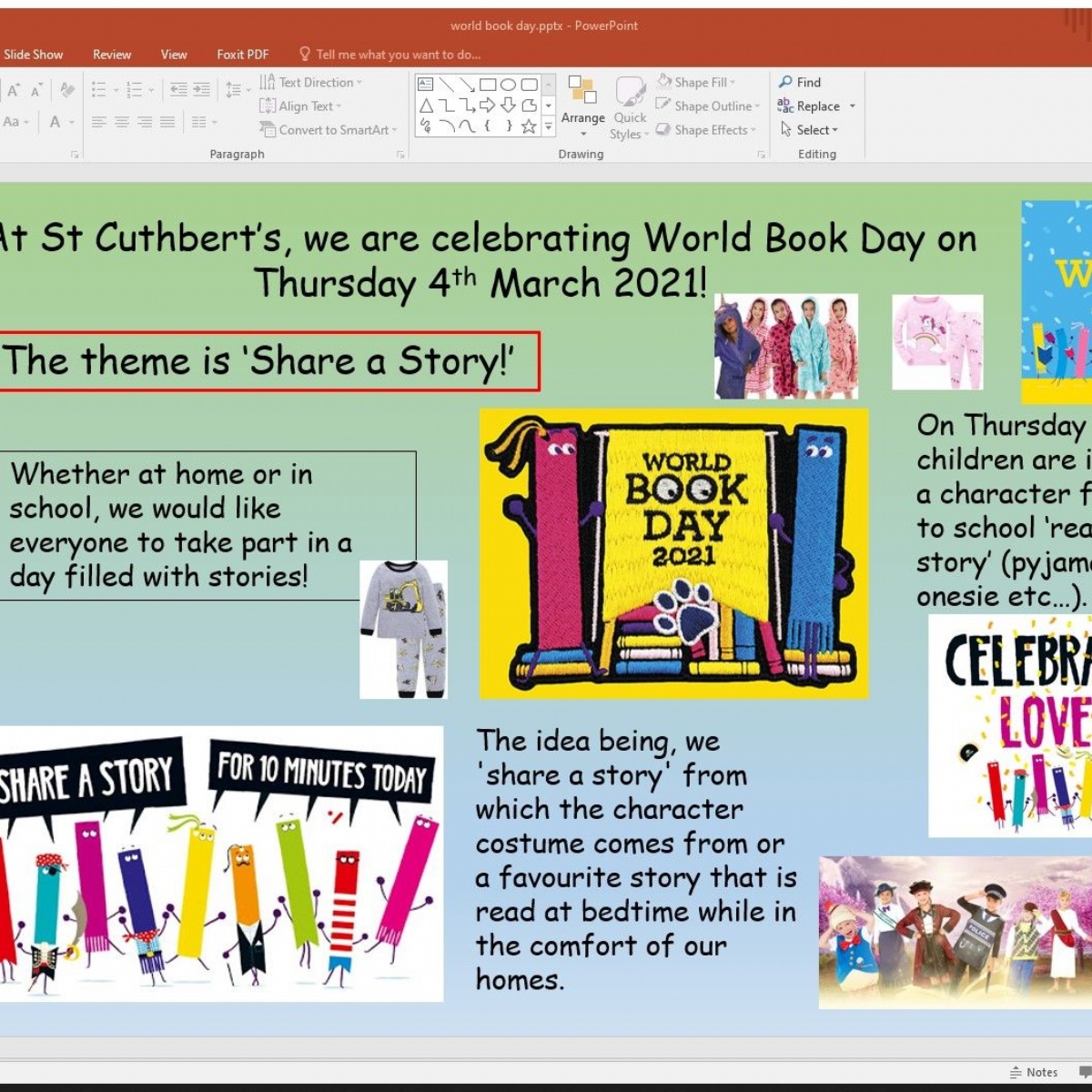Open the line spacing options
Image resolution: width=1092 pixels, height=1092 pixels.
238,89
